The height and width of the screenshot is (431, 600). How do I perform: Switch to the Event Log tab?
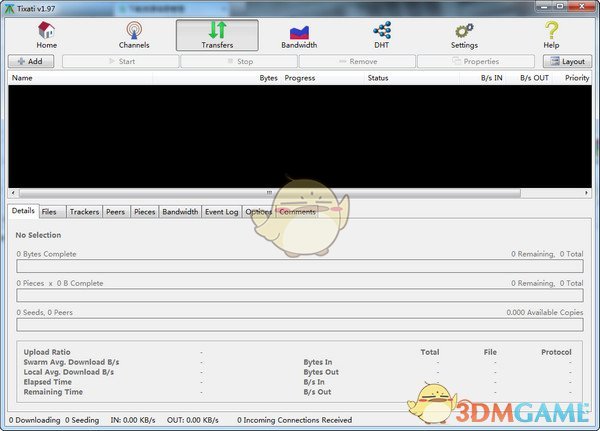point(222,212)
